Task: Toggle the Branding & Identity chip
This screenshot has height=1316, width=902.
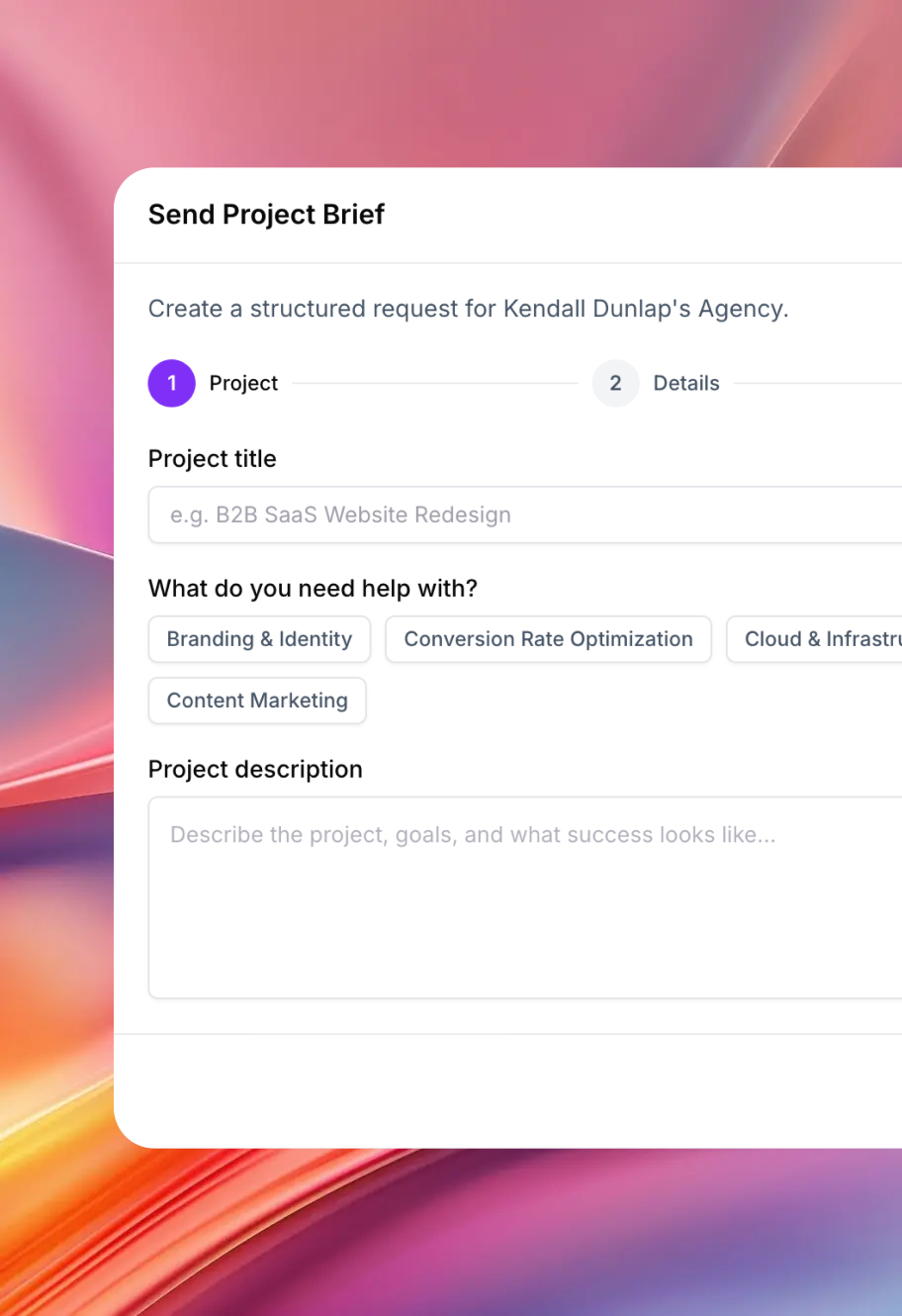Action: (x=259, y=639)
